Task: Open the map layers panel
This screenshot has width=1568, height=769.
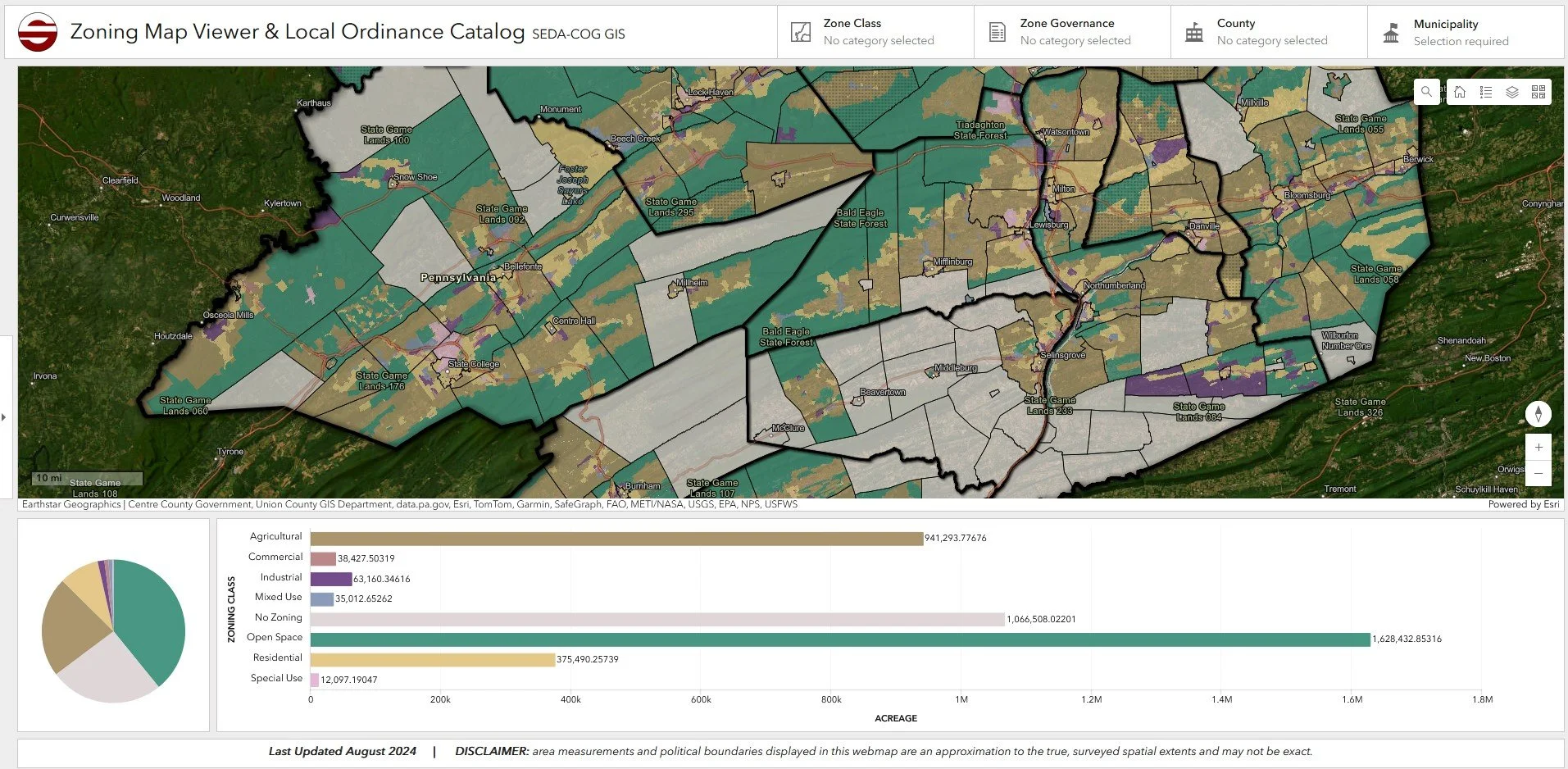Action: click(1512, 92)
